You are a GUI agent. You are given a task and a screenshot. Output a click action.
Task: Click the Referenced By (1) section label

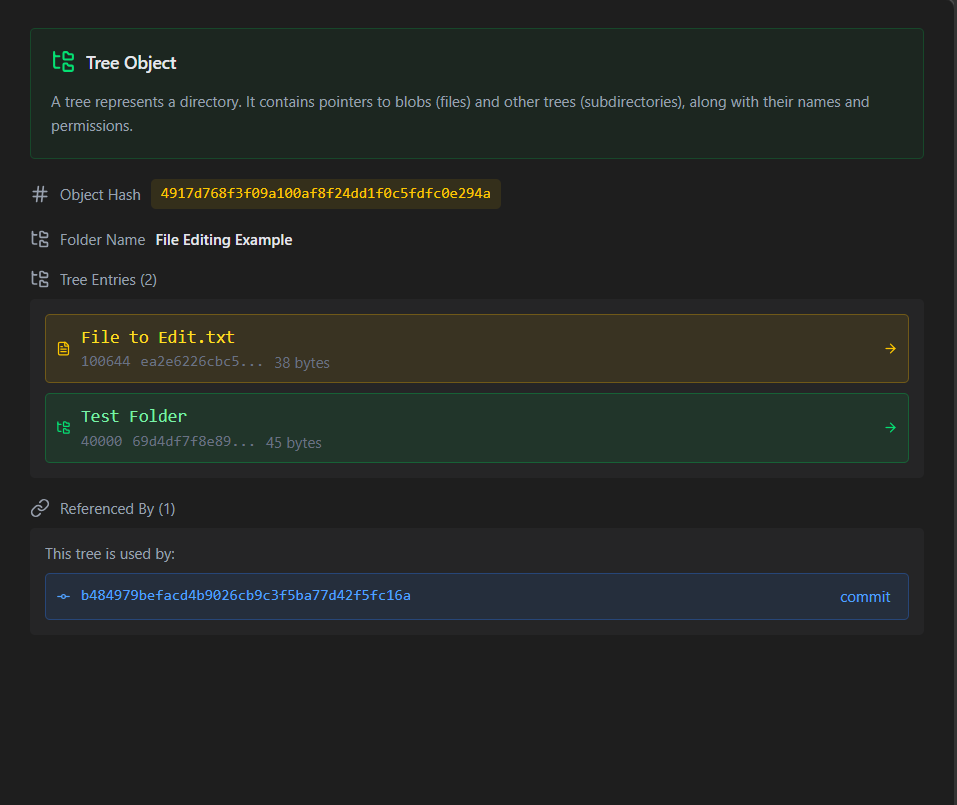pos(117,508)
